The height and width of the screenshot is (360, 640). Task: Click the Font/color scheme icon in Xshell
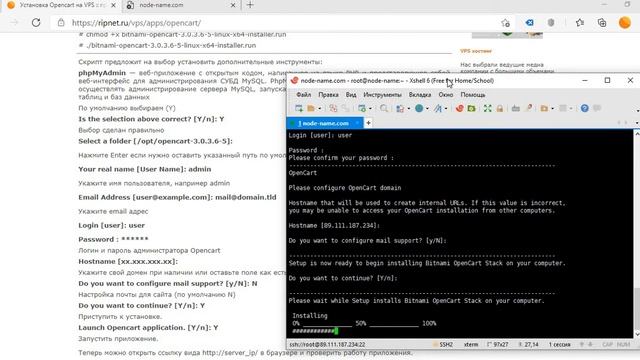438,108
